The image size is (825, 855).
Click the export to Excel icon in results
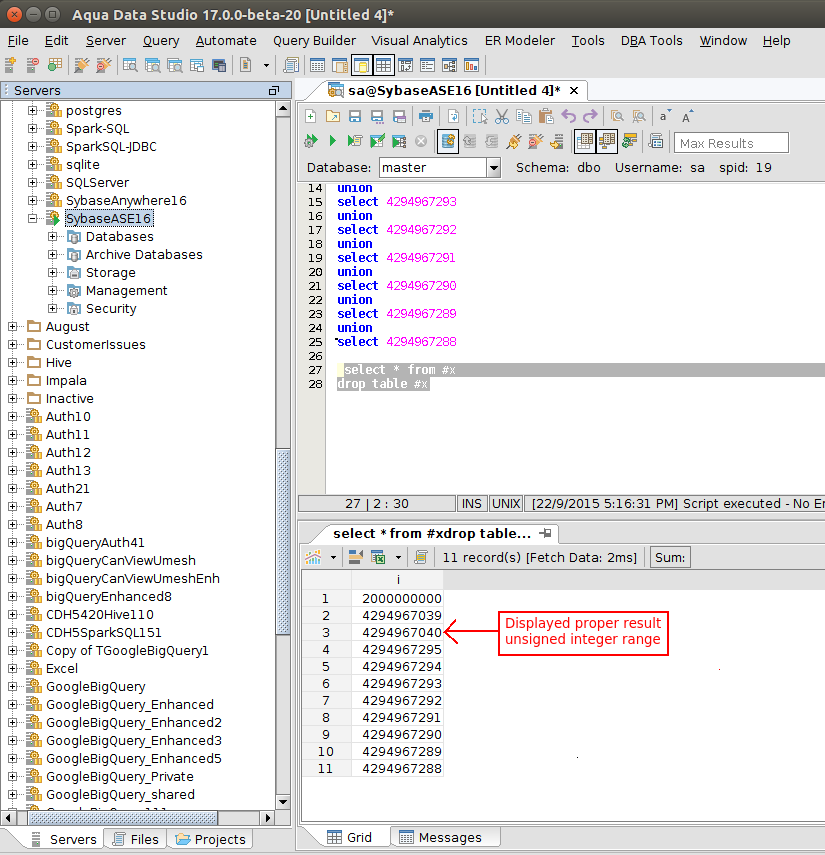click(378, 557)
